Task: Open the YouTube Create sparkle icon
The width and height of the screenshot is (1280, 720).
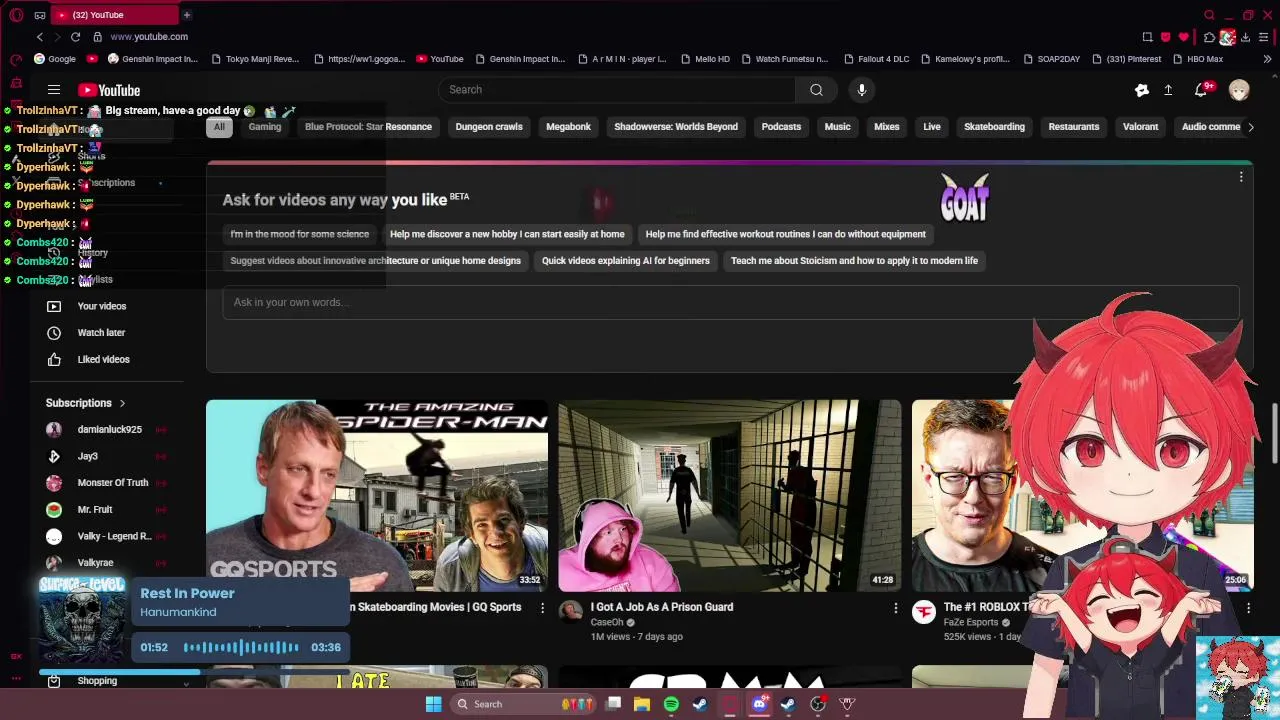Action: (x=1142, y=90)
